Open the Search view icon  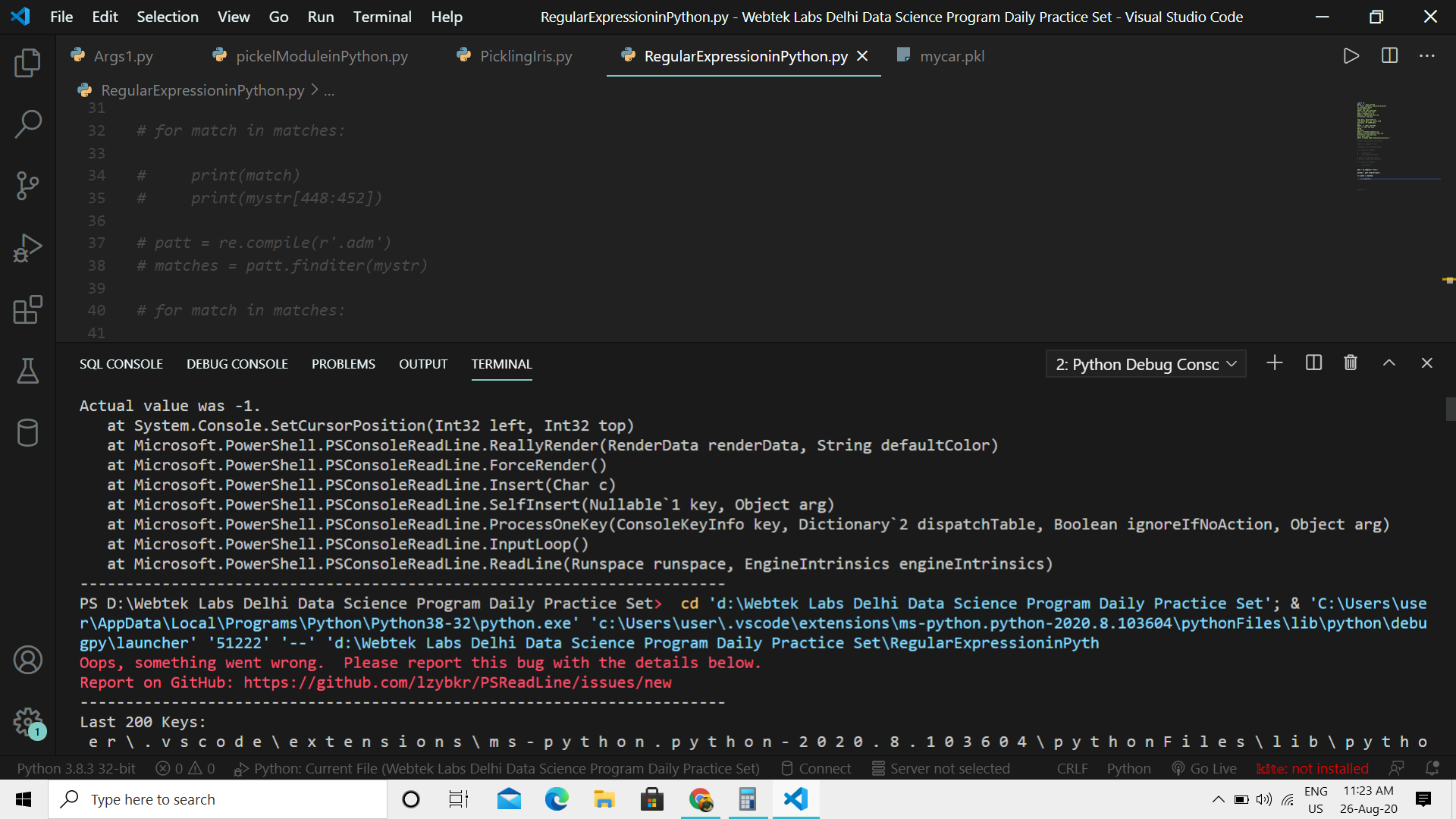[28, 124]
